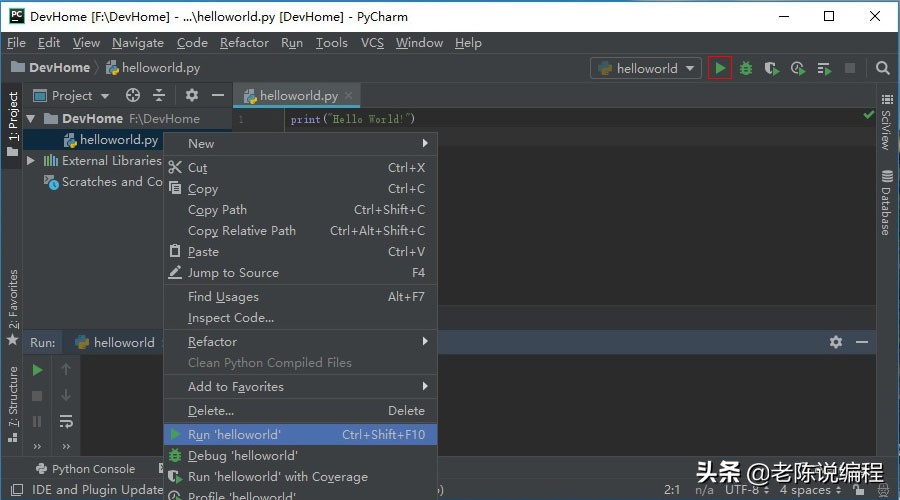
Task: Expand the Refactor submenu in context menu
Action: tap(301, 342)
